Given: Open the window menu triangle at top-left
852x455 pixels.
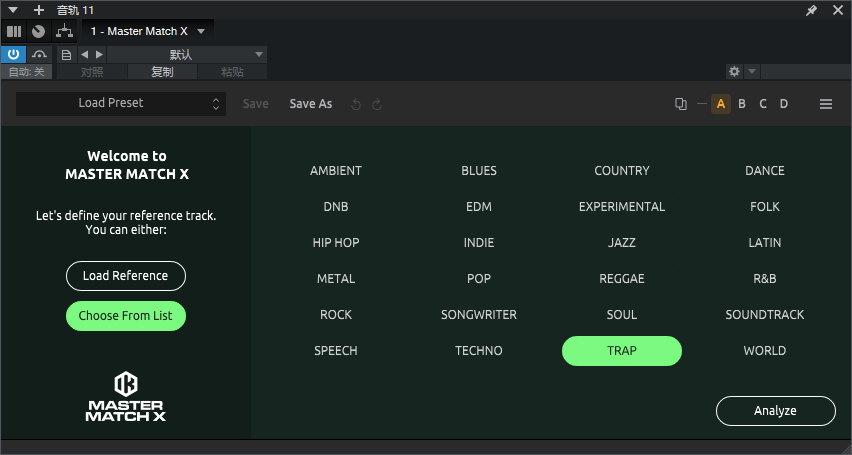Looking at the screenshot, I should tap(13, 10).
